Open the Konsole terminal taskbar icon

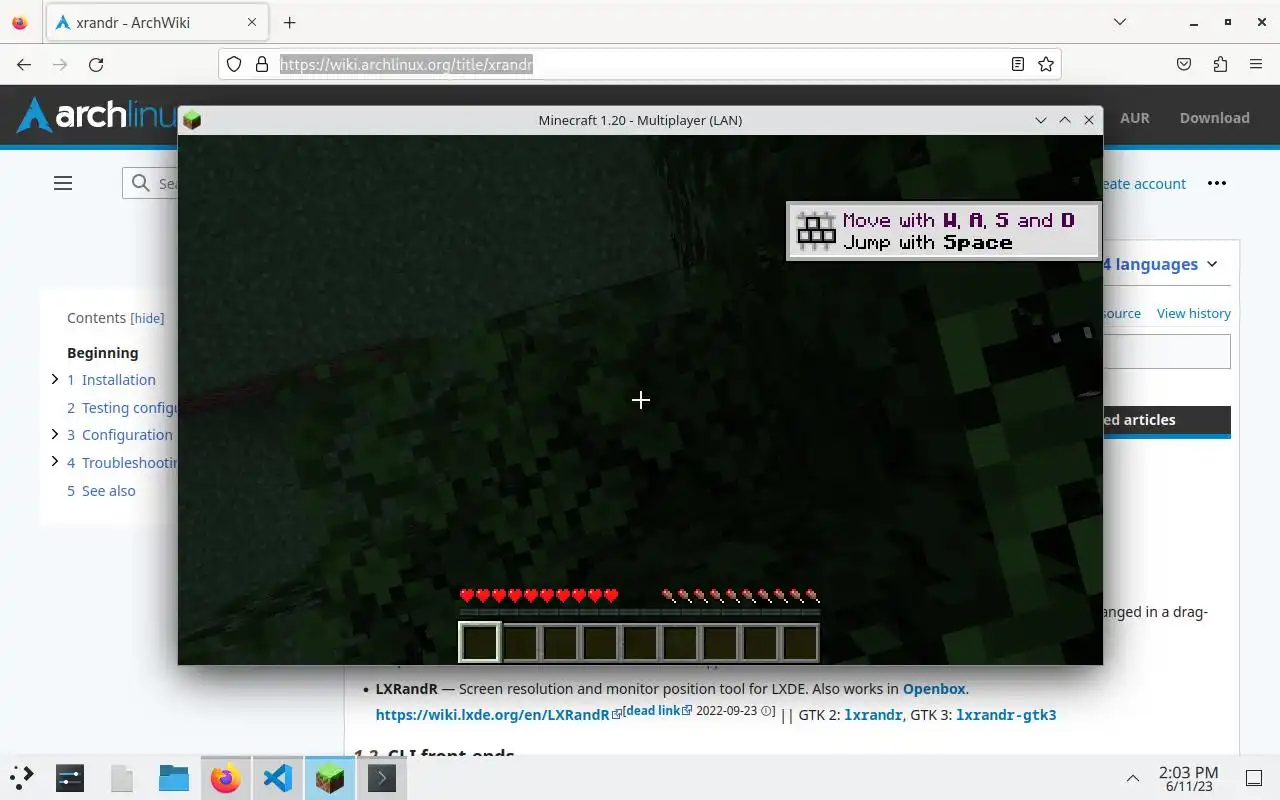point(382,778)
